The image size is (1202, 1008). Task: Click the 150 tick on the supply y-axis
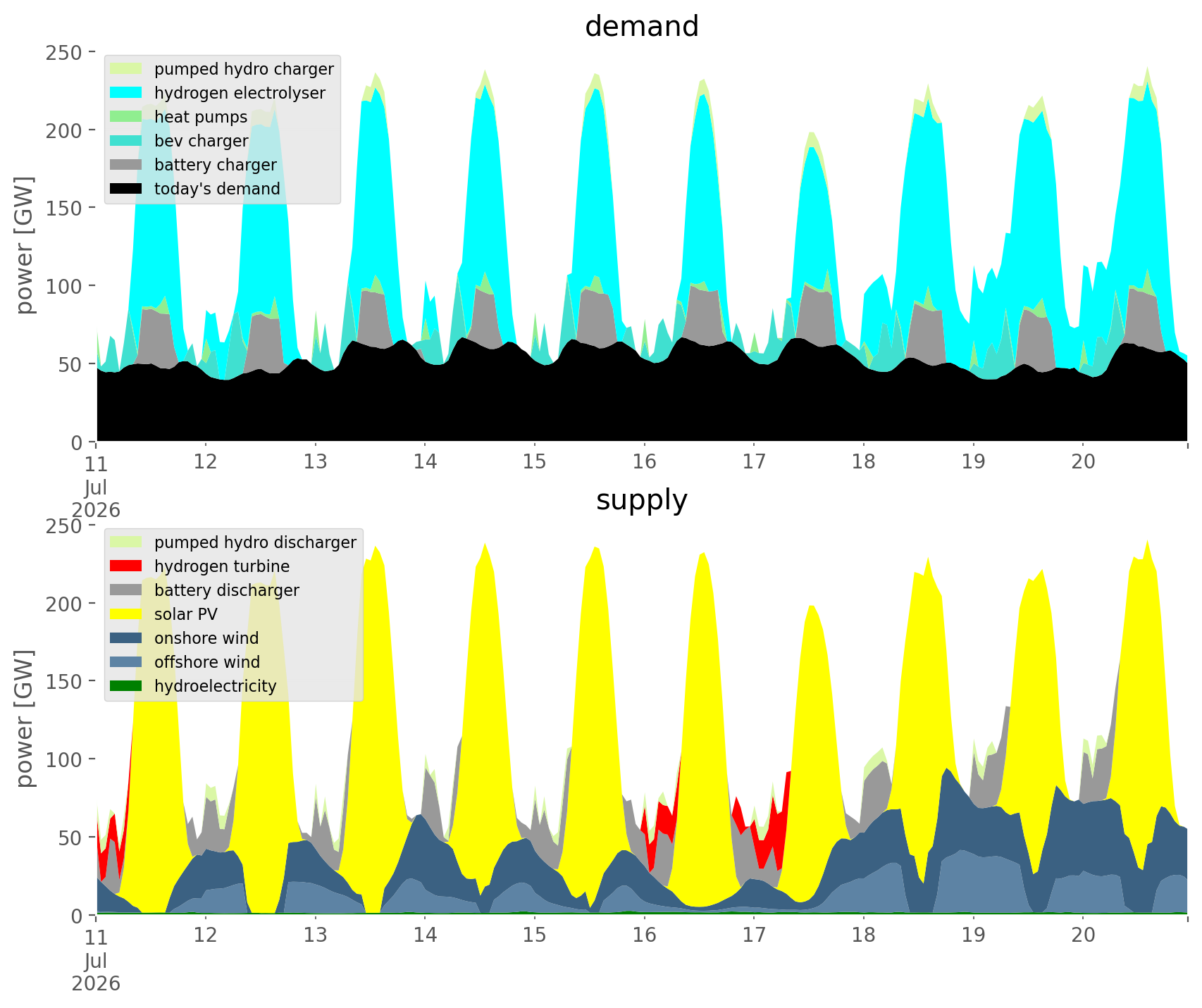65,682
